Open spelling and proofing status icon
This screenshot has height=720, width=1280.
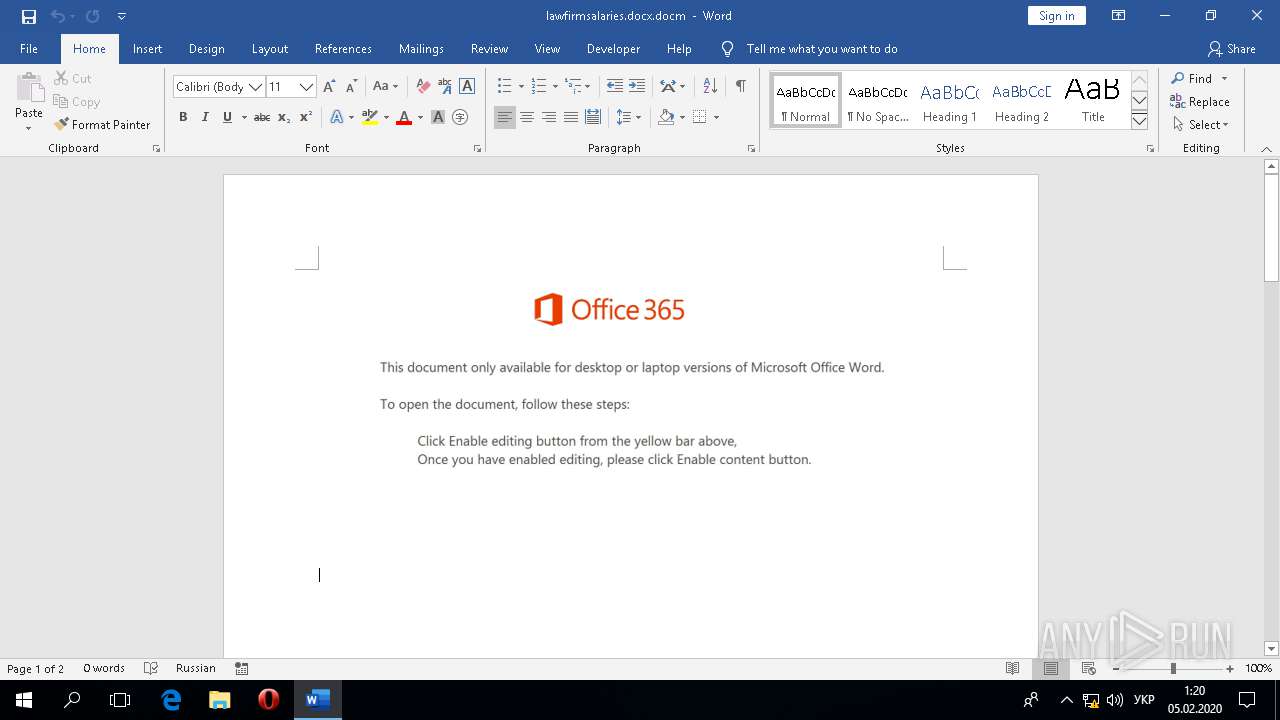pyautogui.click(x=151, y=668)
